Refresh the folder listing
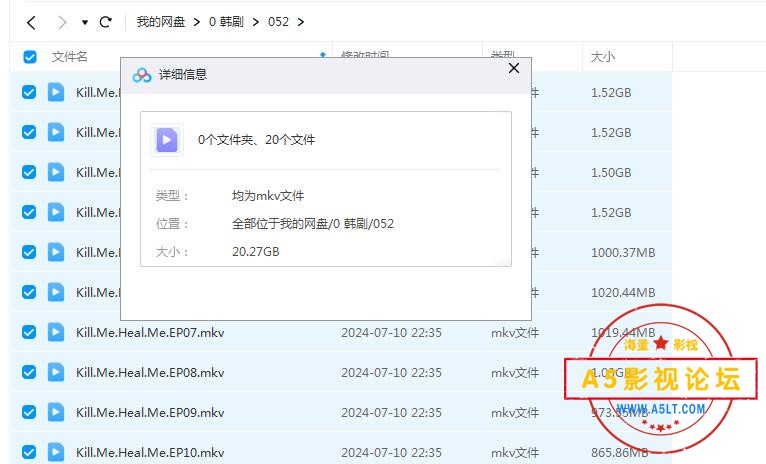 click(106, 22)
